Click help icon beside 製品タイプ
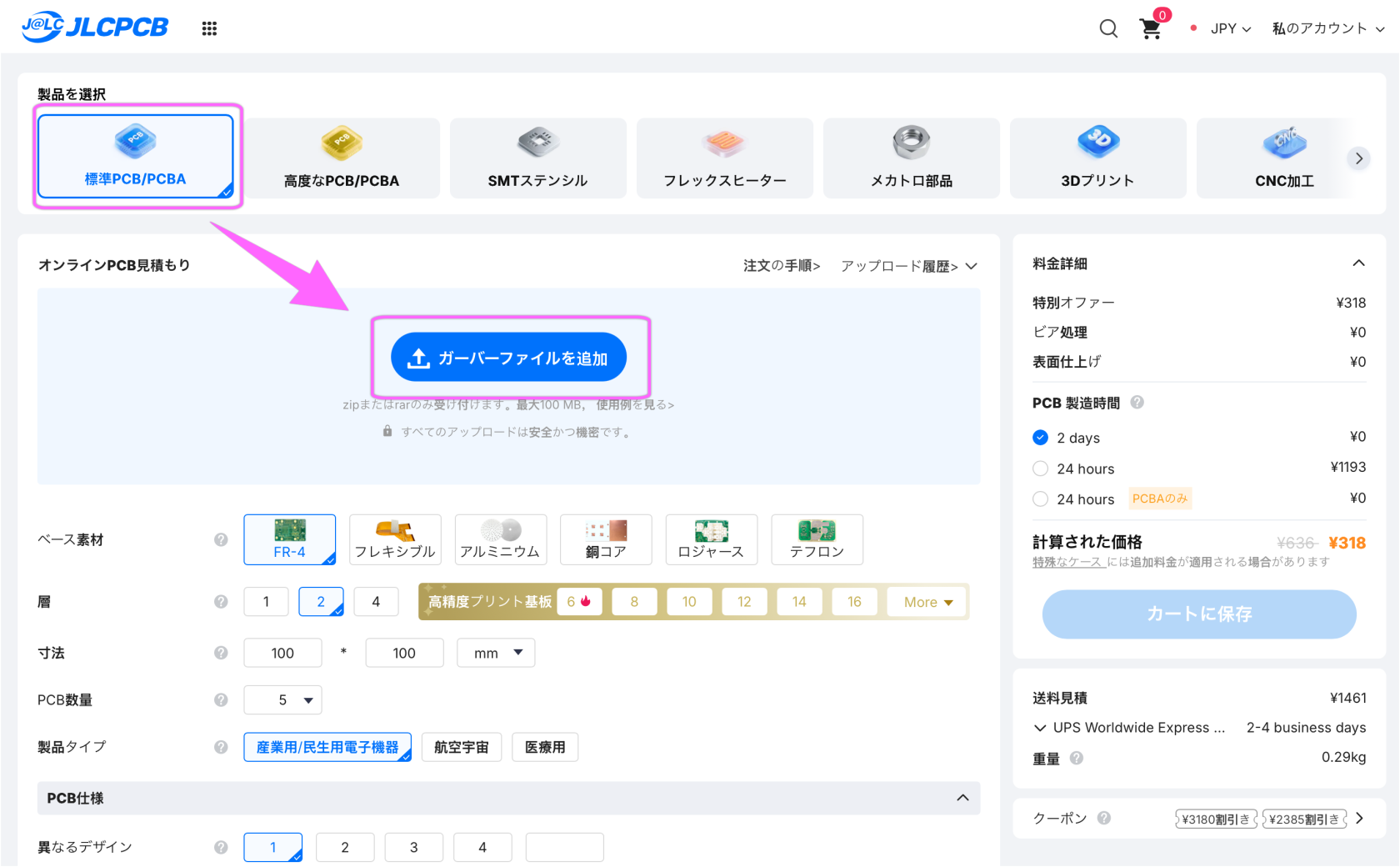1400x867 pixels. [221, 747]
